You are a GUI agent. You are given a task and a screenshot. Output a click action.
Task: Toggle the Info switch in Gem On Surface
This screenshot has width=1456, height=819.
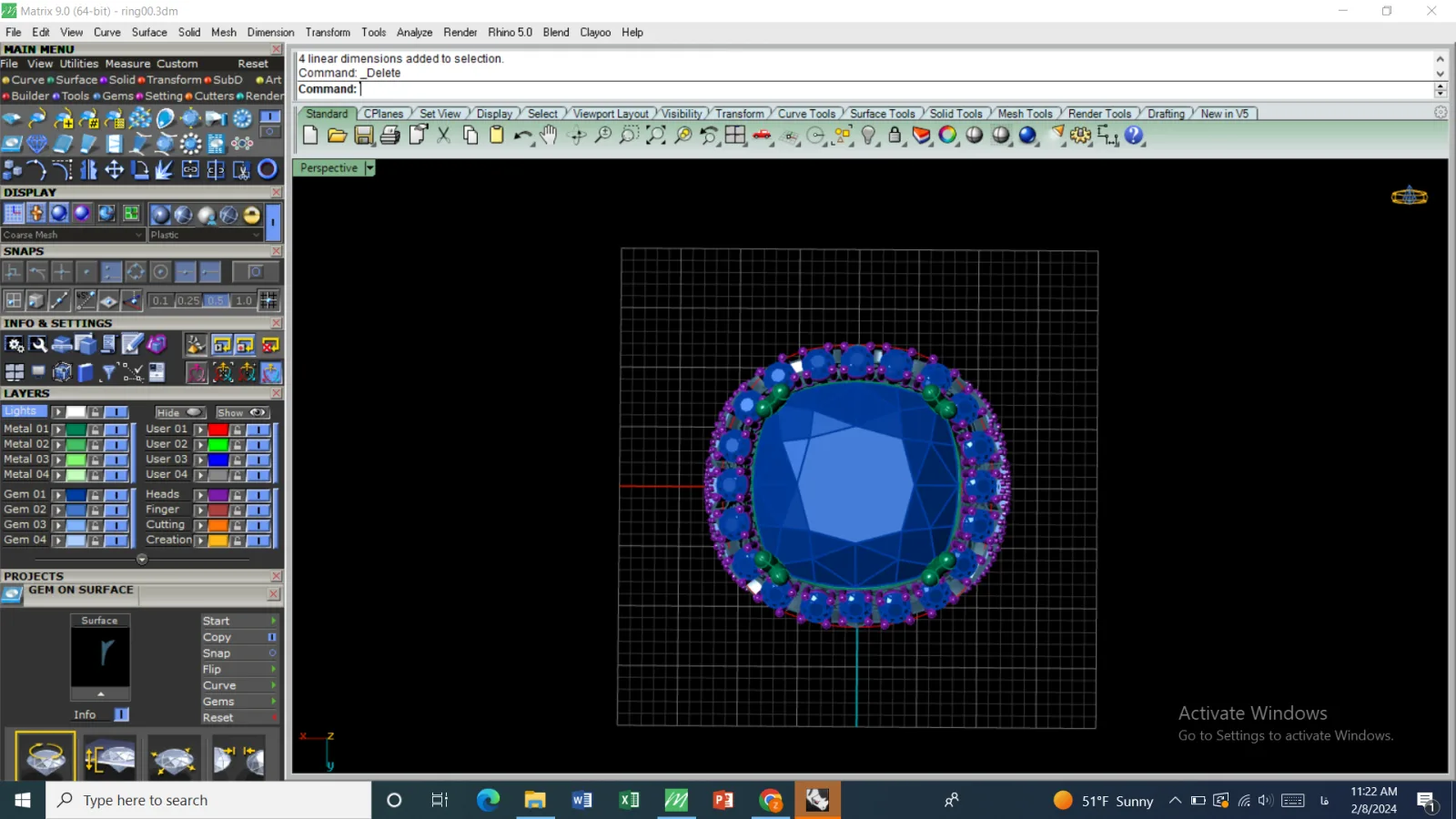[x=121, y=714]
